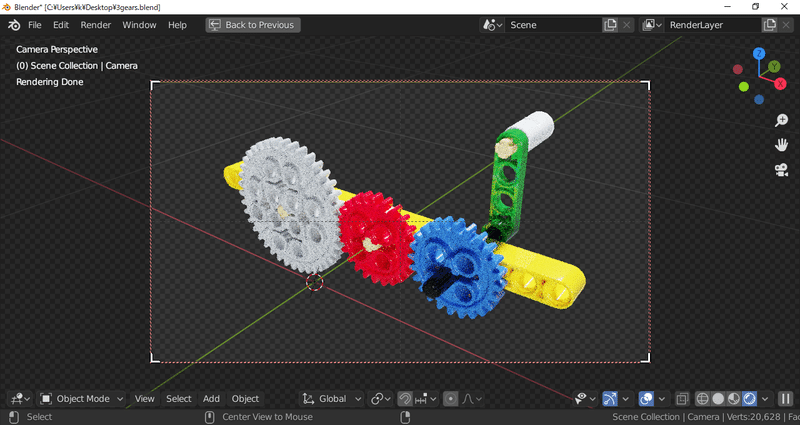Screen dimensions: 800x425
Task: Open the File menu
Action: click(x=35, y=25)
